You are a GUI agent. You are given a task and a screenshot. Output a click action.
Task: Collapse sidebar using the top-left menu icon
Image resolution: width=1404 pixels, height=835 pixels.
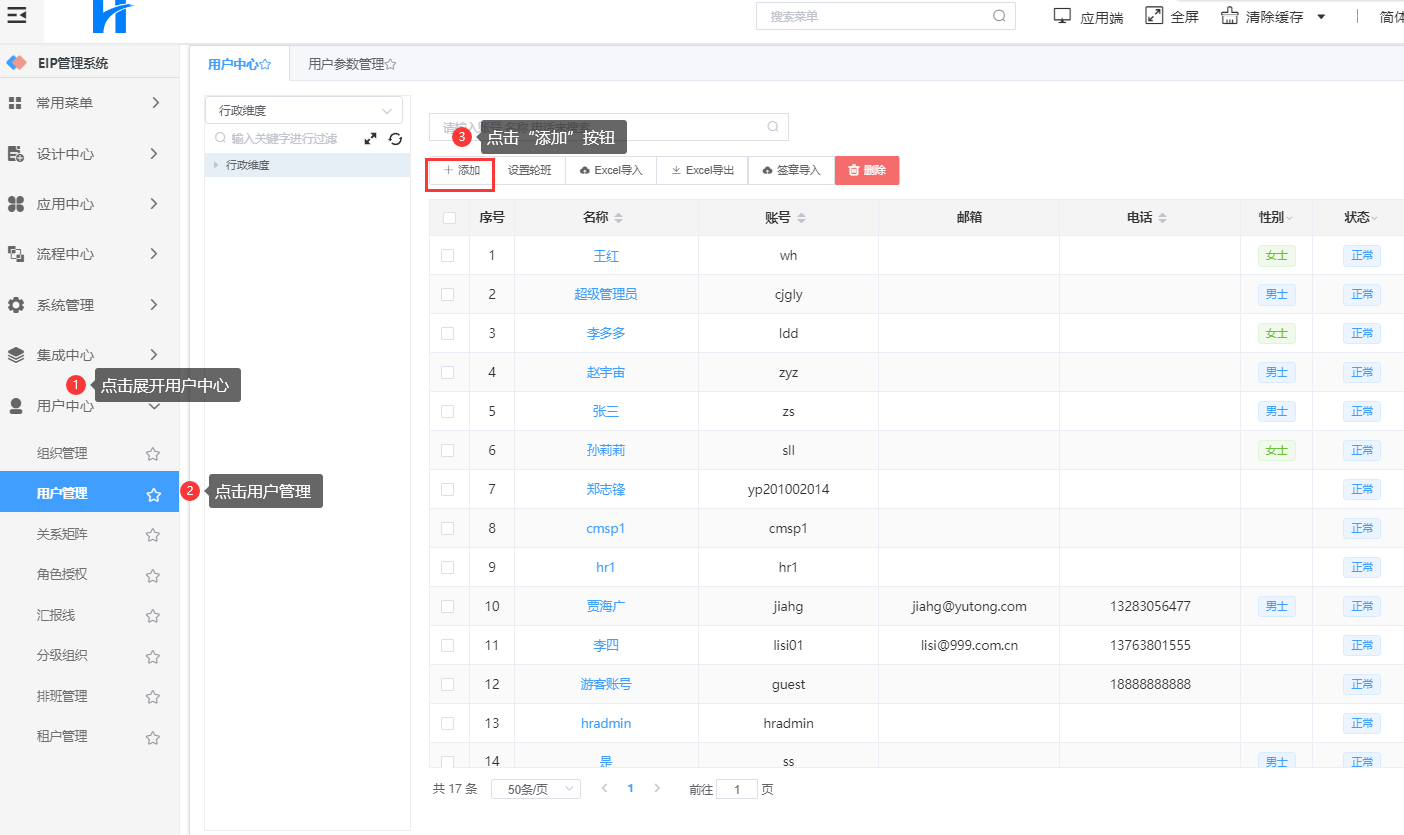tap(17, 15)
